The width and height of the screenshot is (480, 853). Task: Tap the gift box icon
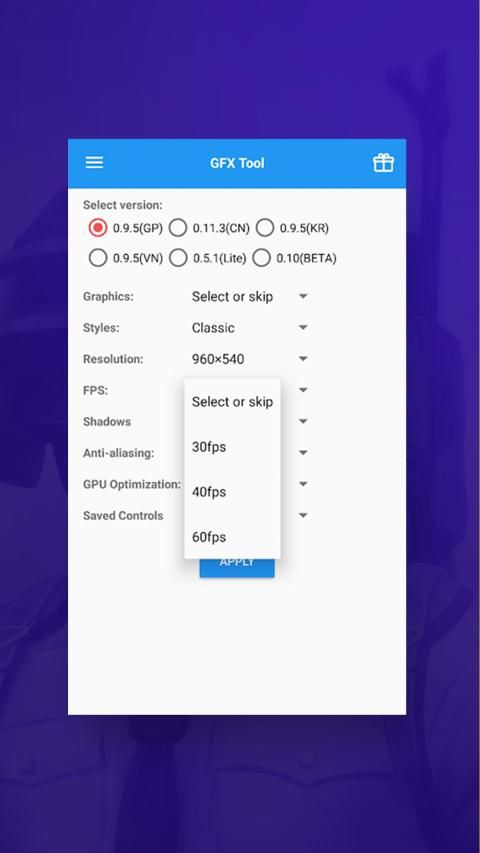click(x=383, y=163)
